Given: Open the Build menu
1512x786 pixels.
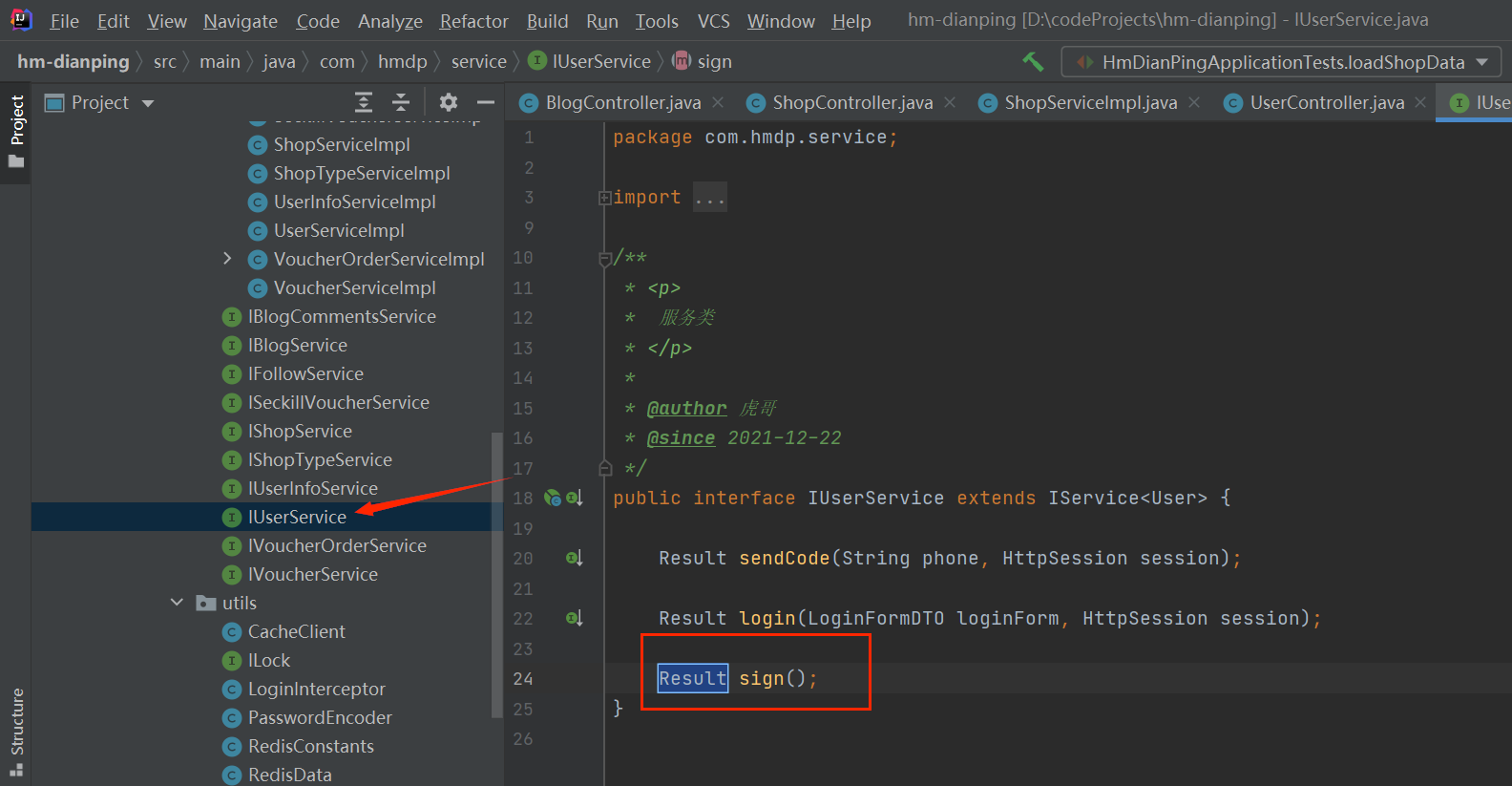Looking at the screenshot, I should [547, 21].
